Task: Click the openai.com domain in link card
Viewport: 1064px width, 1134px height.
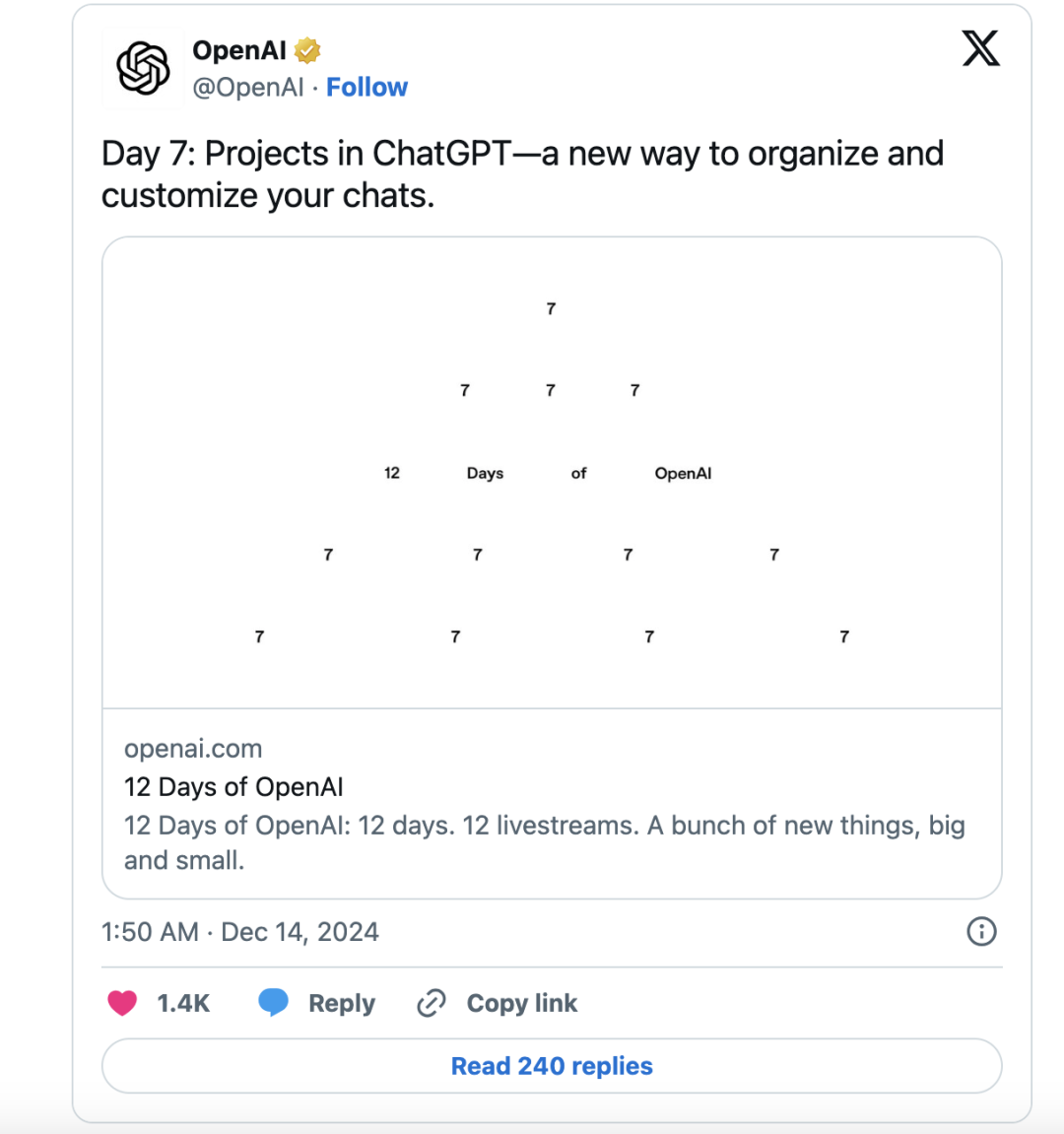Action: tap(193, 749)
